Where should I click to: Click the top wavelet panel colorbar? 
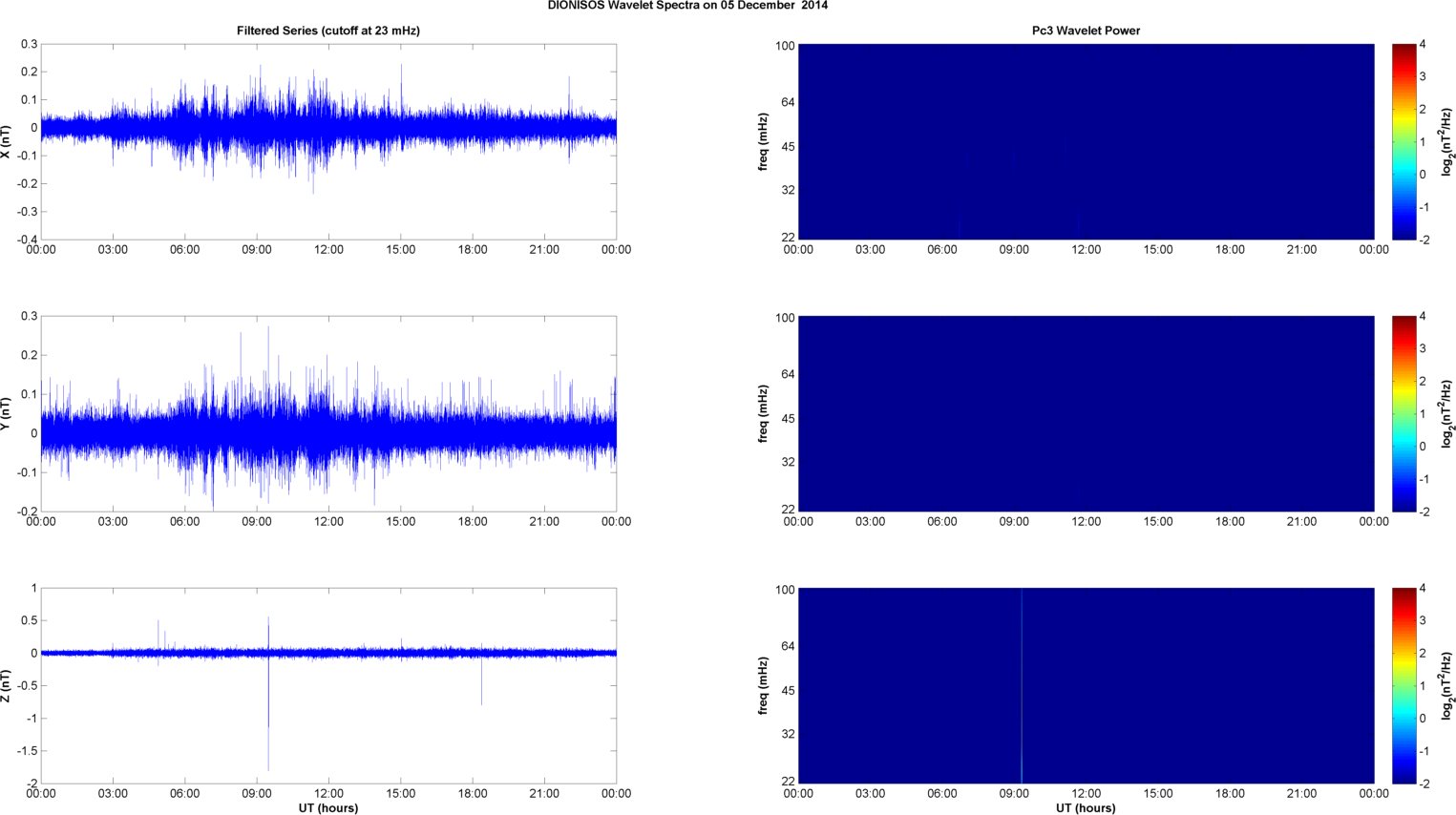(1403, 141)
